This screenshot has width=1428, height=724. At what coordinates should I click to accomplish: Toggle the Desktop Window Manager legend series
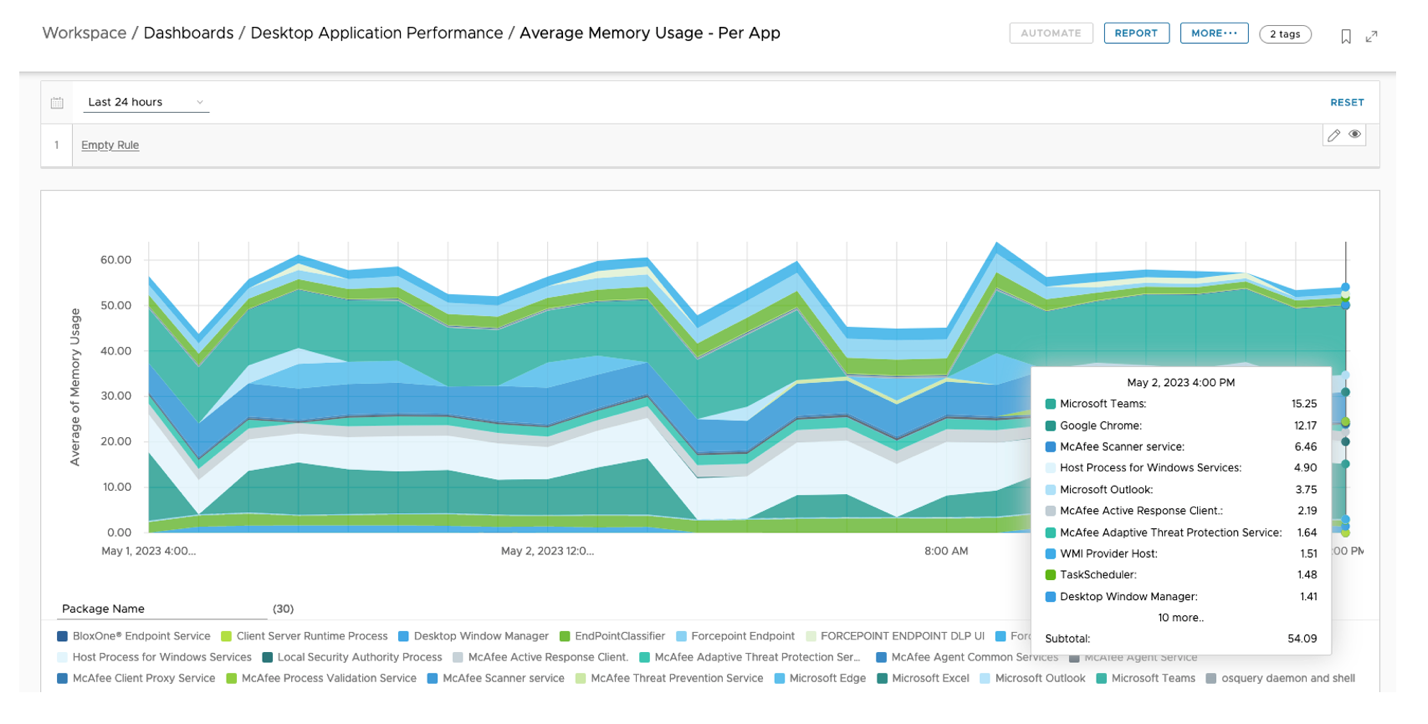(x=480, y=636)
